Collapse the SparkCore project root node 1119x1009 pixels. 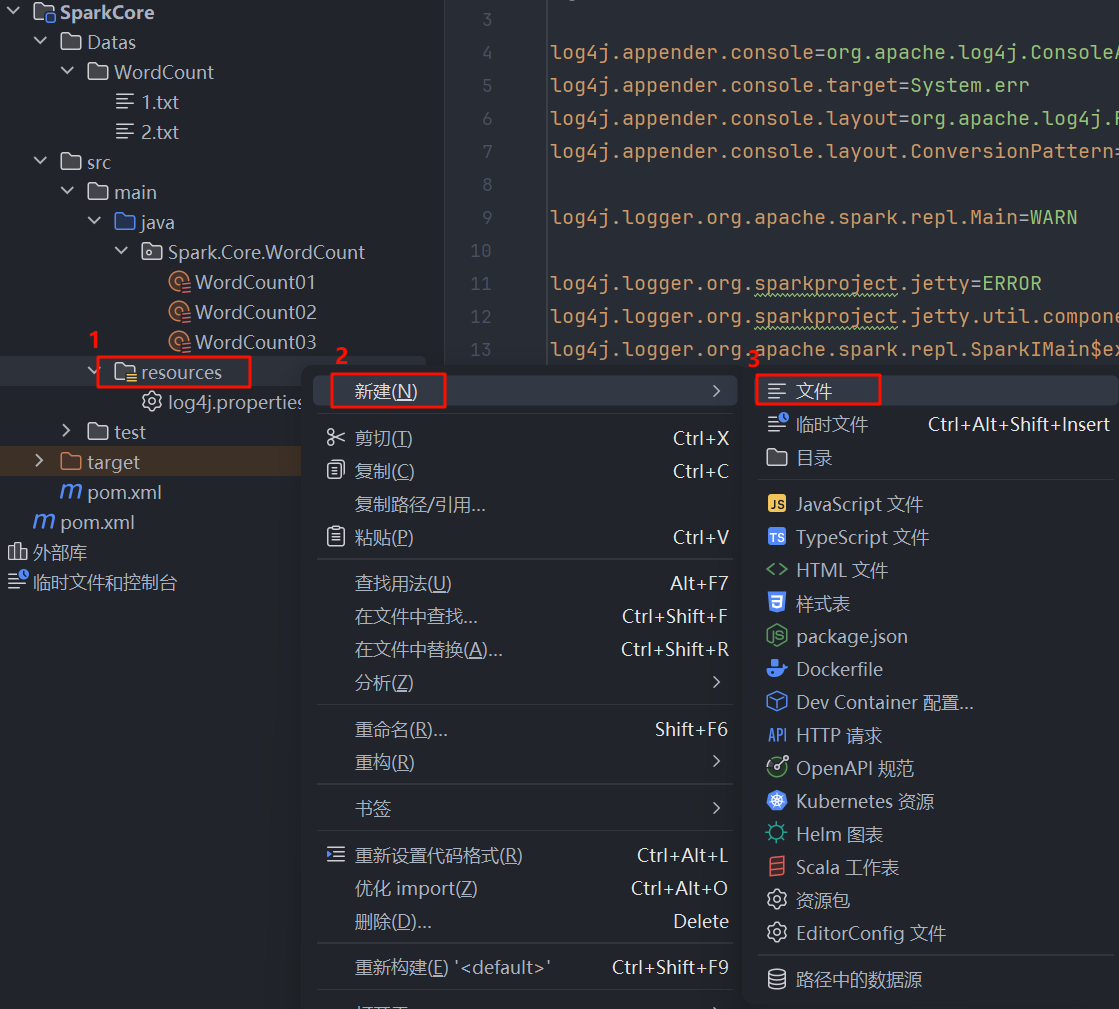pos(14,12)
